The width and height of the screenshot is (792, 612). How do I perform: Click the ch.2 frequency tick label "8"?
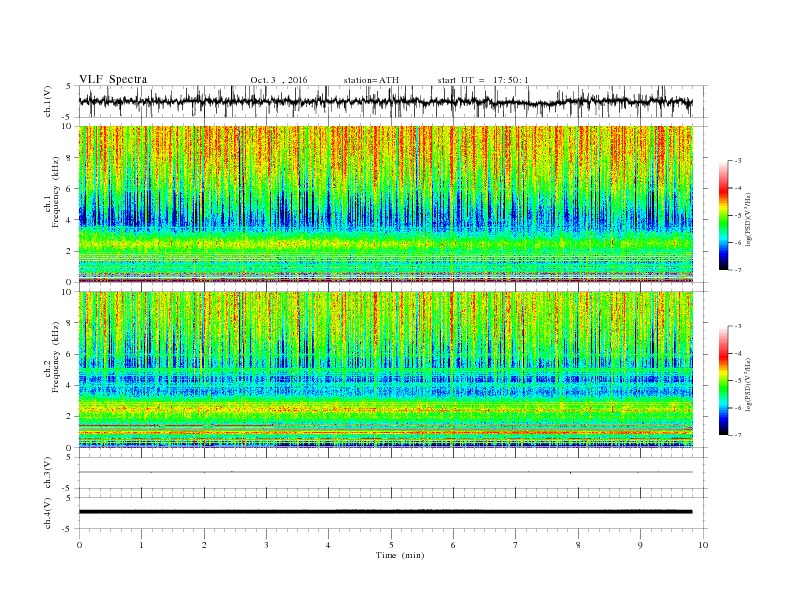69,323
